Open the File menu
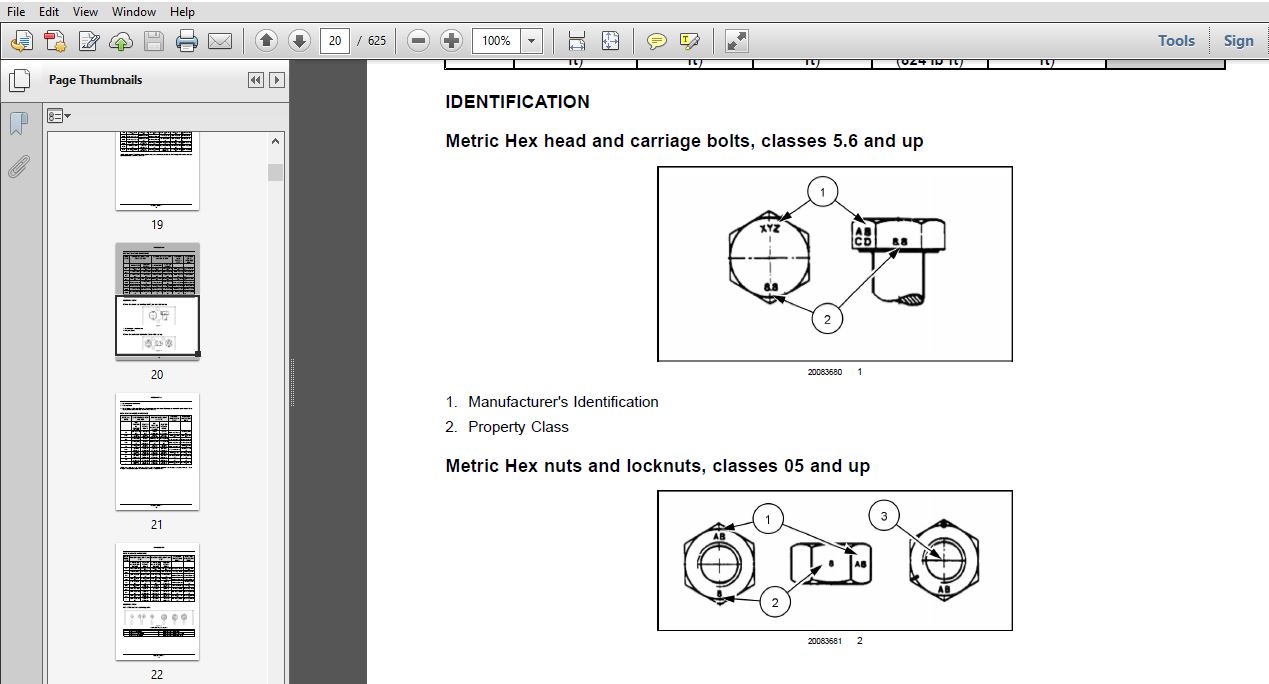This screenshot has width=1269, height=684. pyautogui.click(x=16, y=12)
